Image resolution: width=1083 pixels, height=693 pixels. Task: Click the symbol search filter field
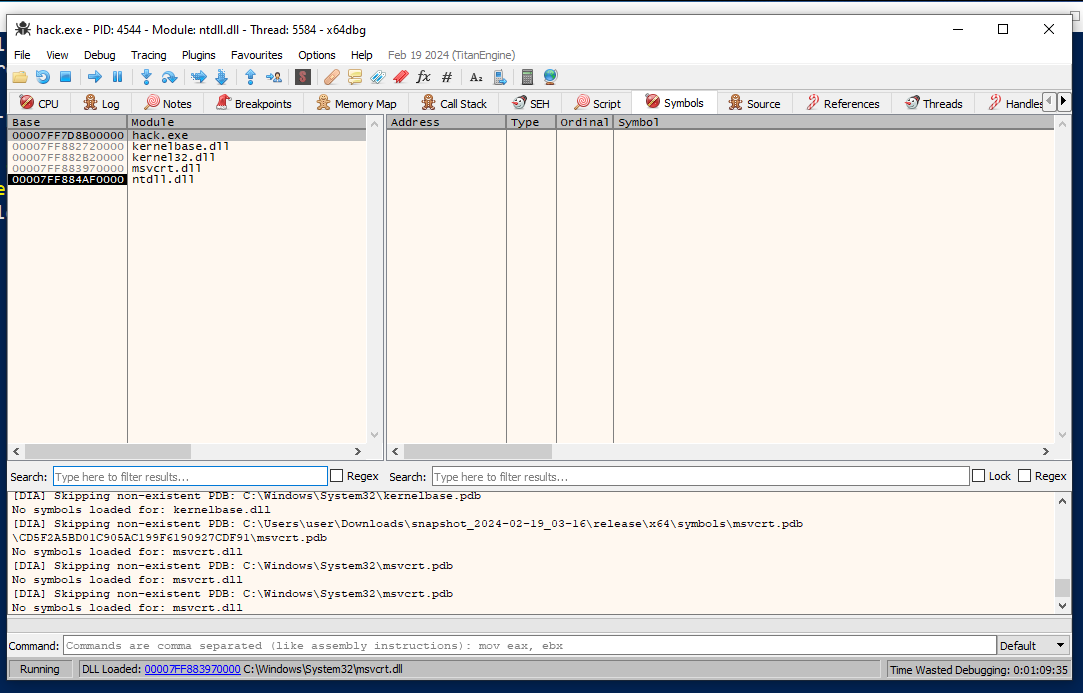coord(700,476)
